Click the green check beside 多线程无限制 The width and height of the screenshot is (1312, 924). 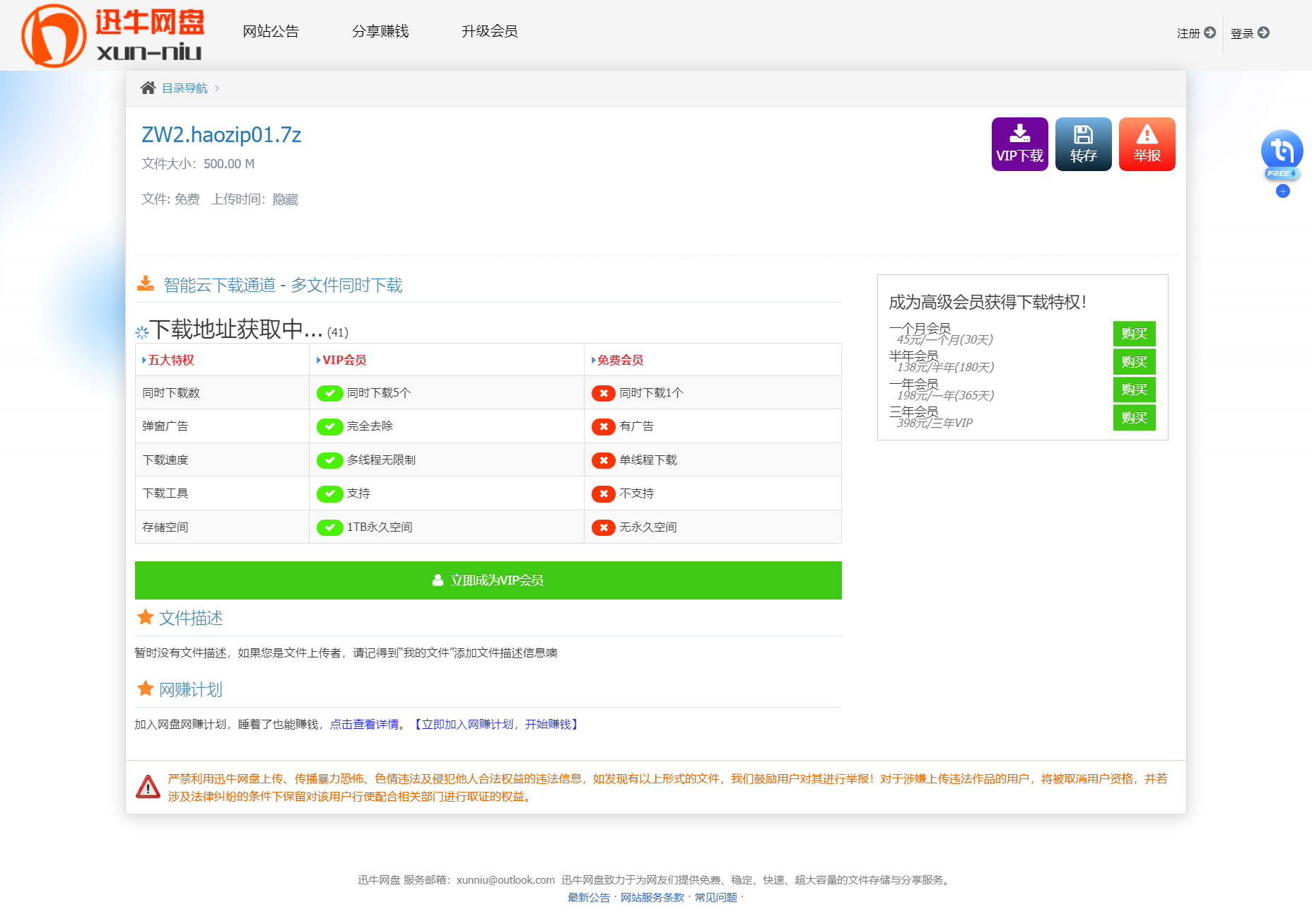pyautogui.click(x=330, y=460)
